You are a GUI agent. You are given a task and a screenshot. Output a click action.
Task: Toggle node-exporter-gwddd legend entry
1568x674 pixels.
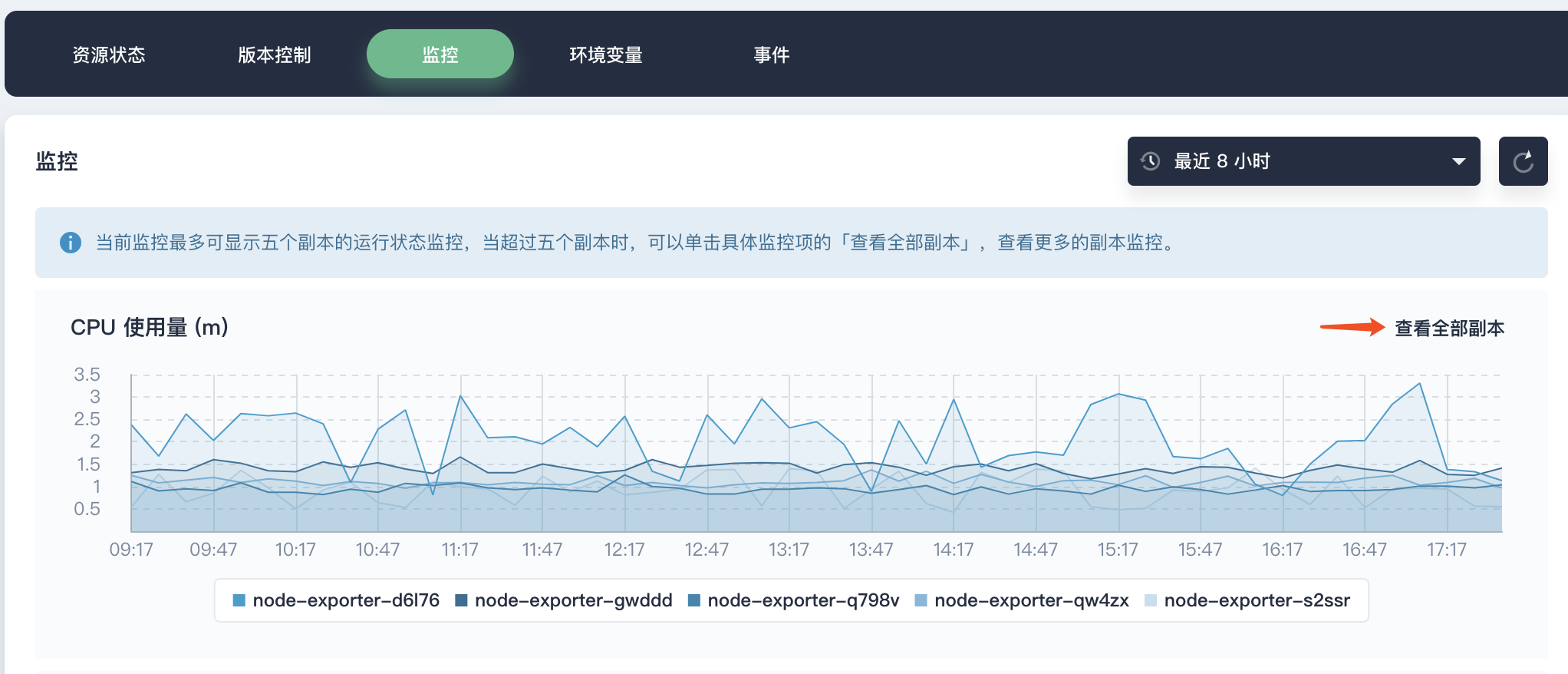click(564, 600)
